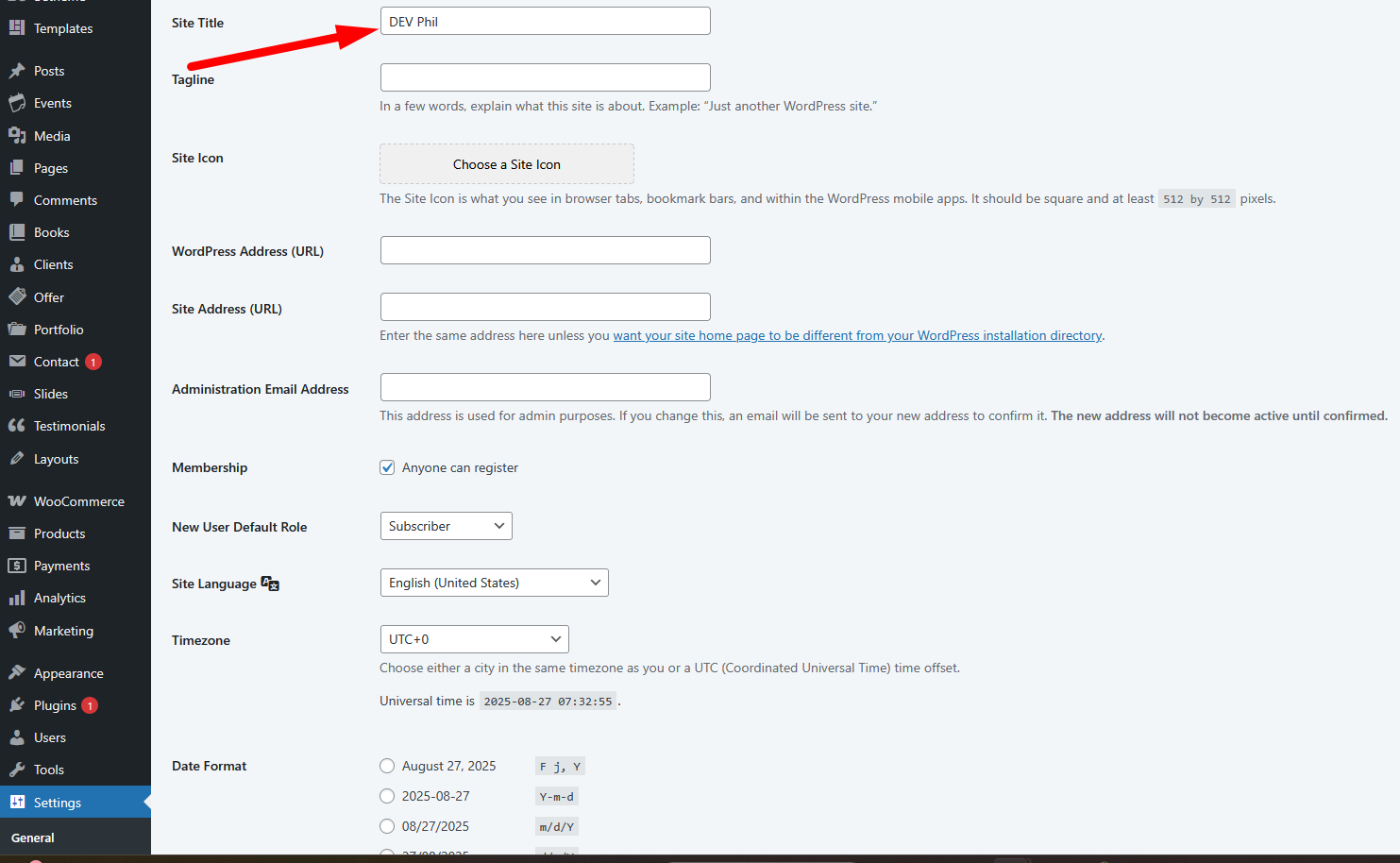Click the Templates sidebar icon
The height and width of the screenshot is (863, 1400).
(17, 28)
